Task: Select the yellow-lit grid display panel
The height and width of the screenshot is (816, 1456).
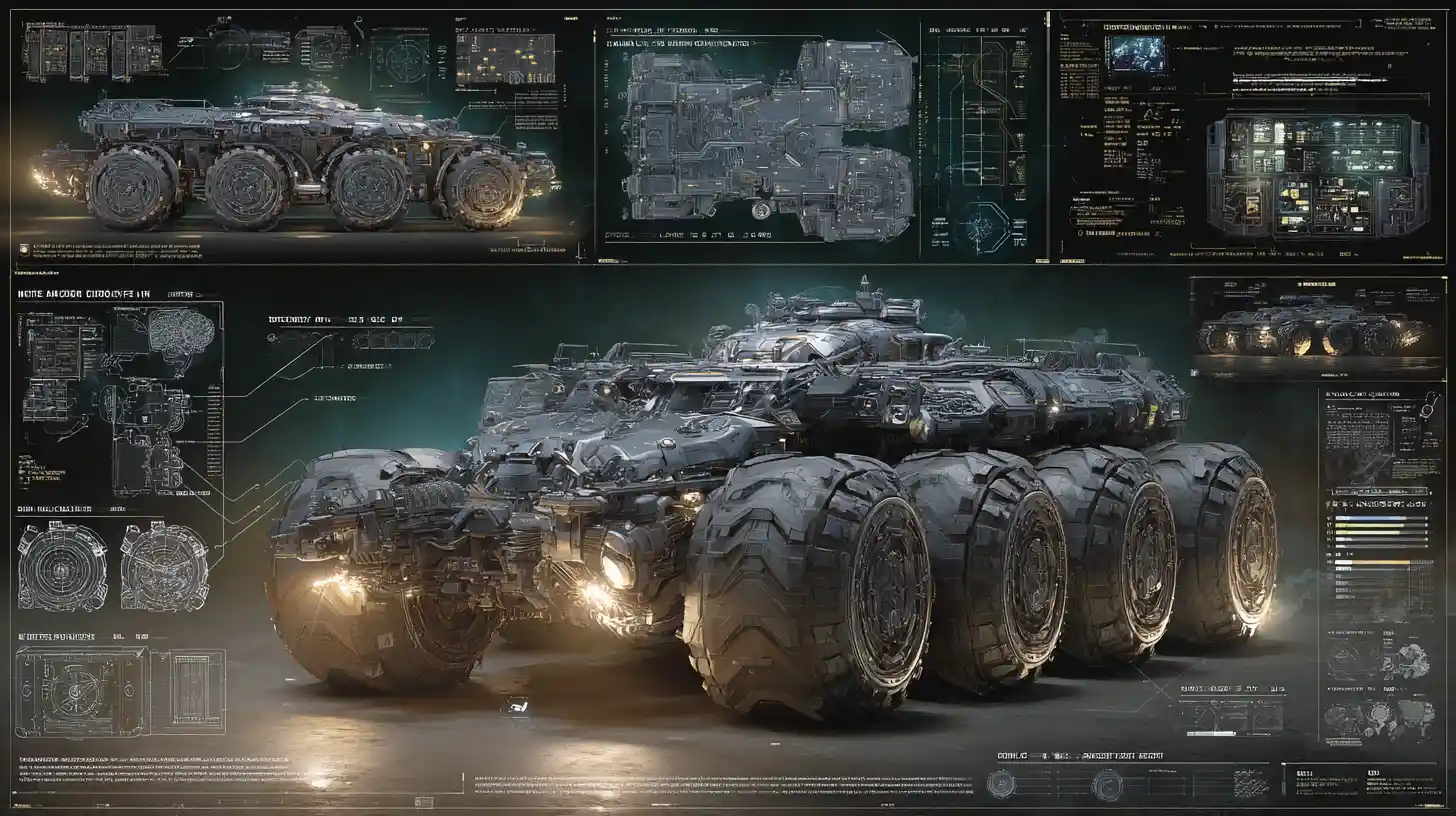Action: 505,59
